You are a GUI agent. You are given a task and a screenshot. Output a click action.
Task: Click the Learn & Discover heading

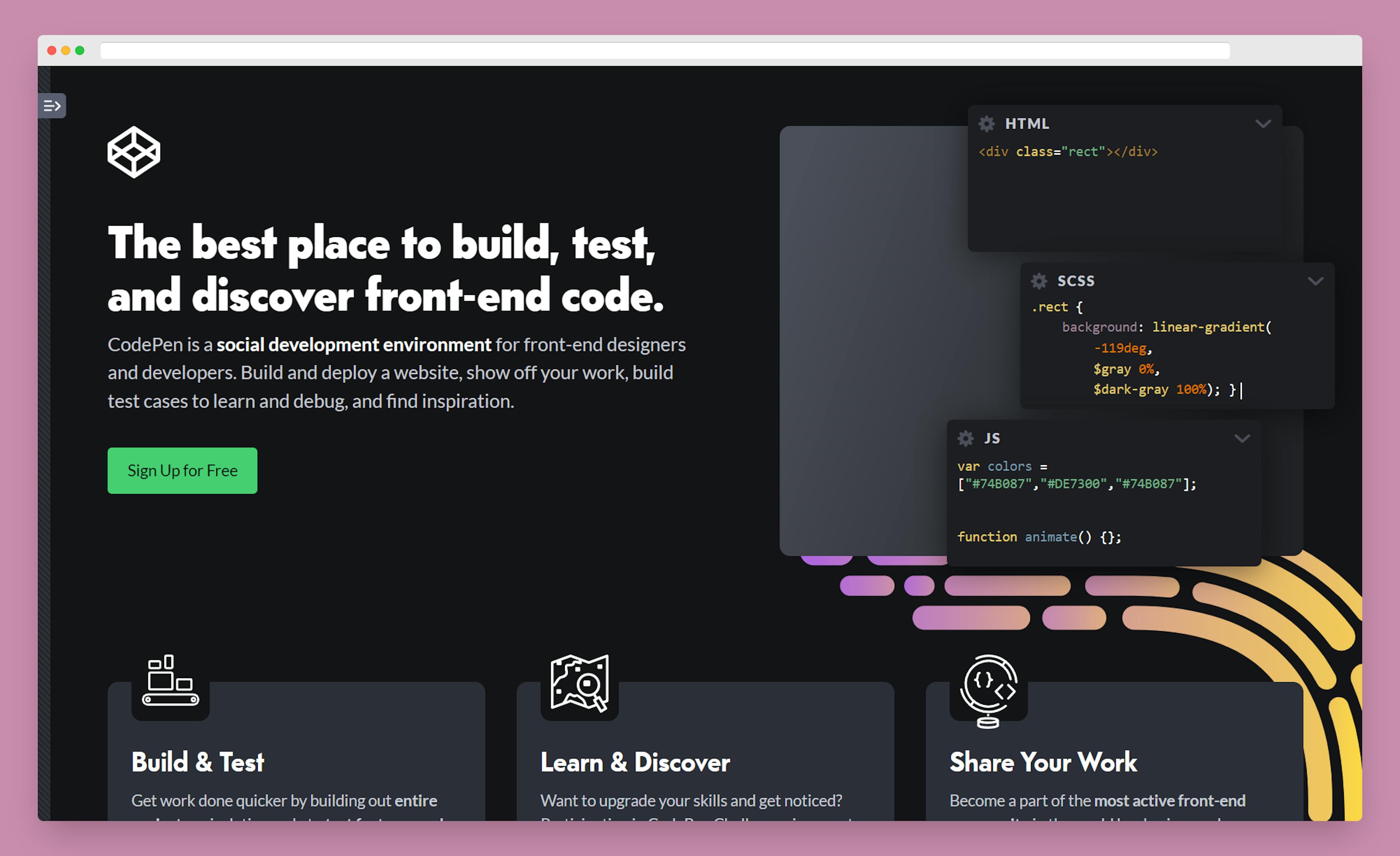click(x=635, y=762)
